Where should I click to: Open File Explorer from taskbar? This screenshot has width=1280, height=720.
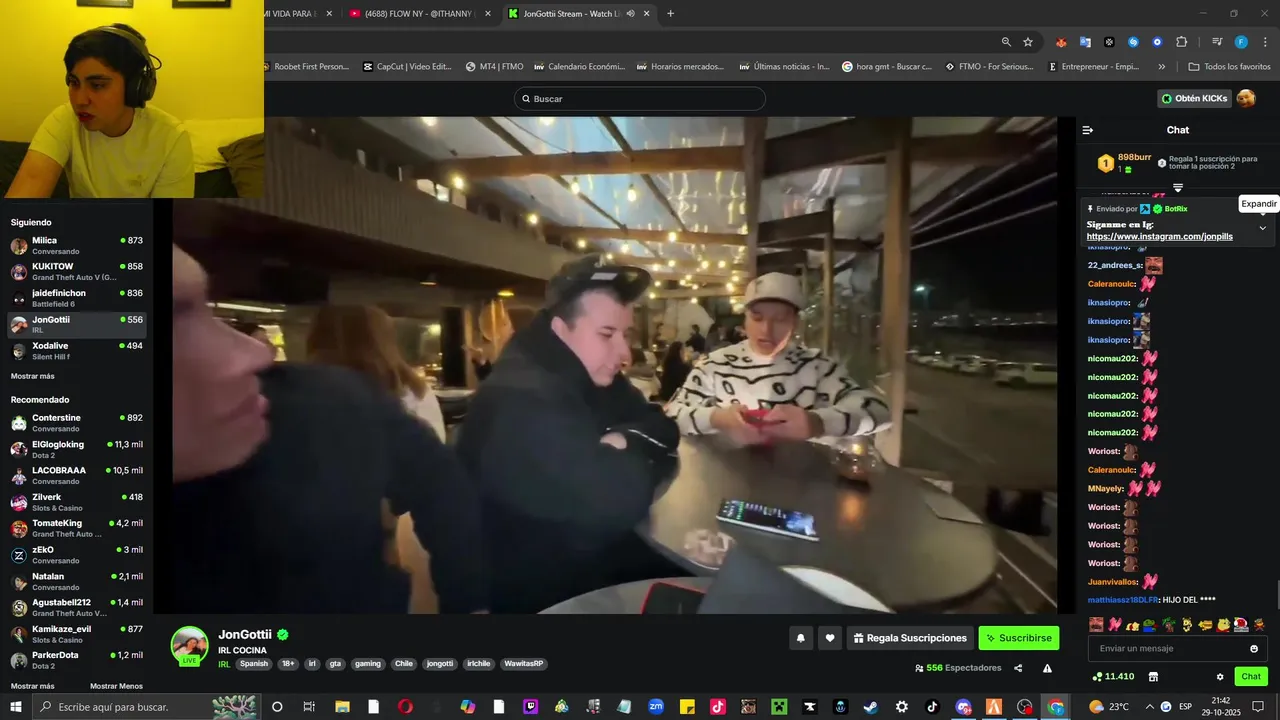[342, 707]
